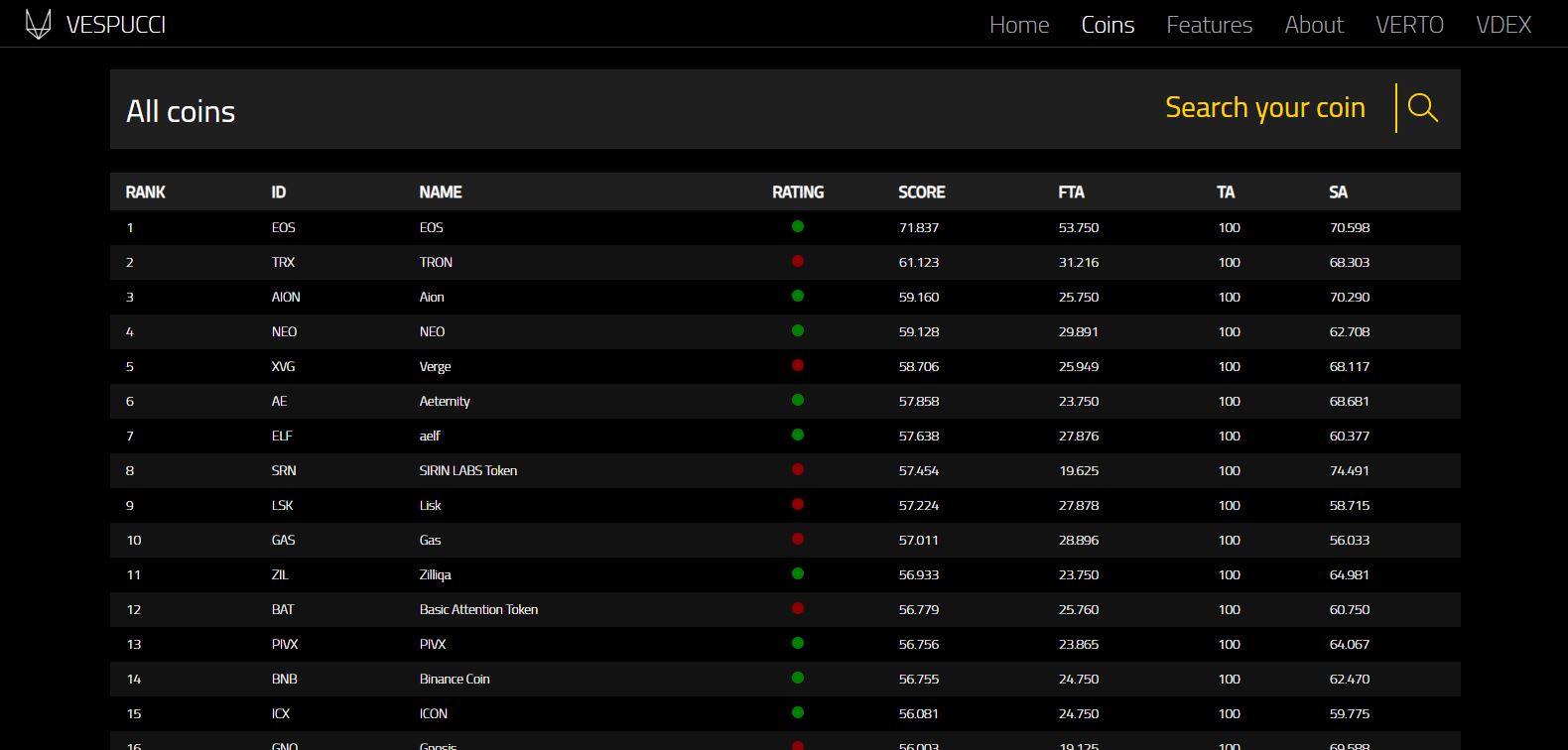Click the green rating dot for aelf

pos(798,435)
